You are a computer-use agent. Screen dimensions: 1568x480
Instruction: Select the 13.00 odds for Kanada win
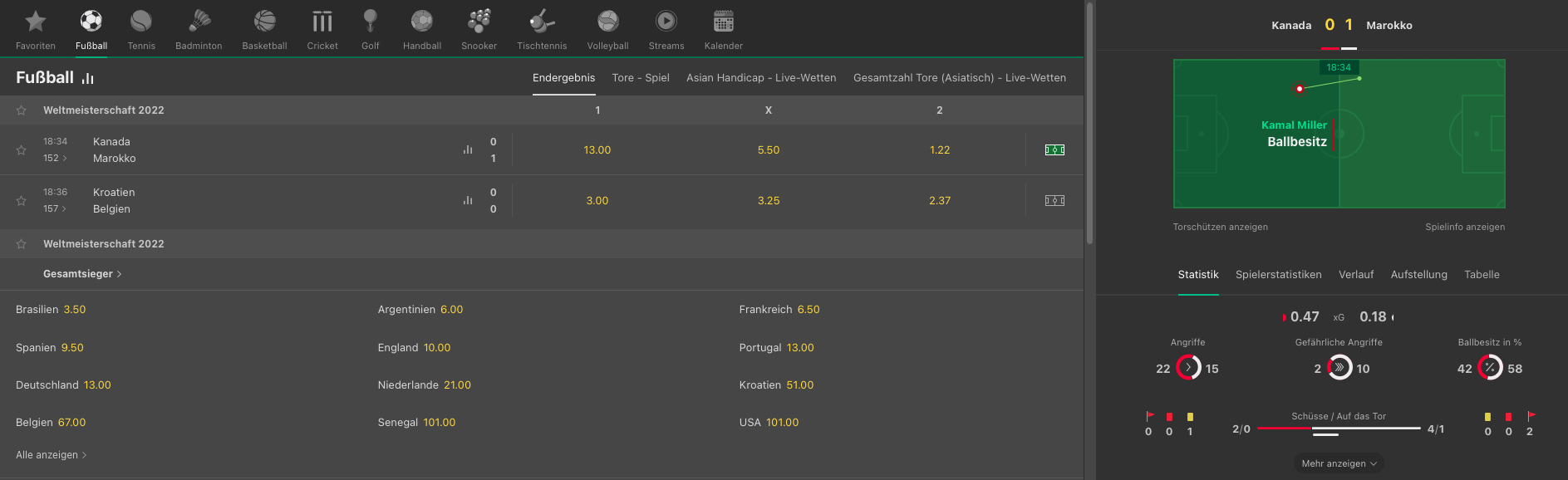click(x=597, y=150)
